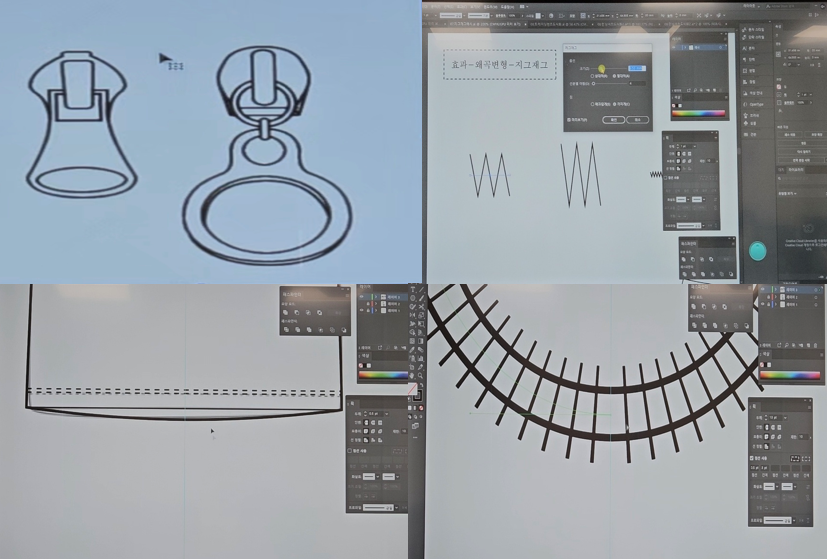The height and width of the screenshot is (559, 827).
Task: Click the highlighted Size value field
Action: tap(636, 68)
